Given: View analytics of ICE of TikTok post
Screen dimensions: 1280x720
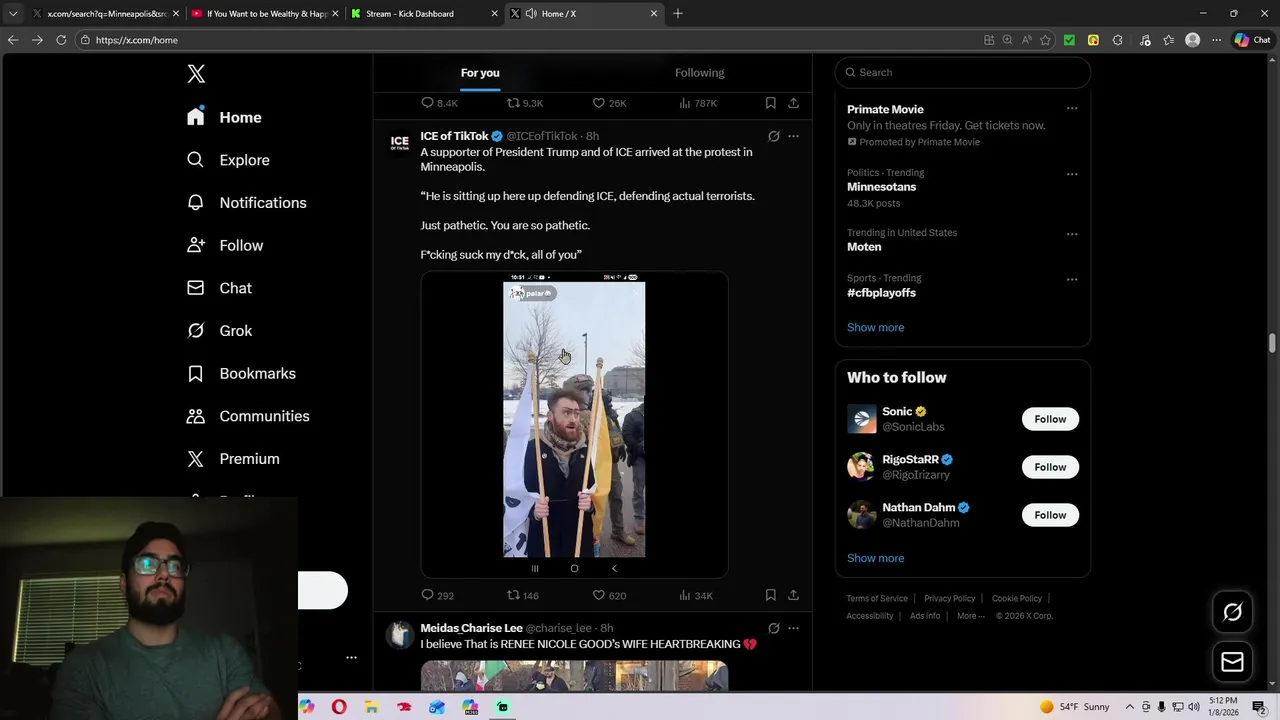Looking at the screenshot, I should coord(695,595).
